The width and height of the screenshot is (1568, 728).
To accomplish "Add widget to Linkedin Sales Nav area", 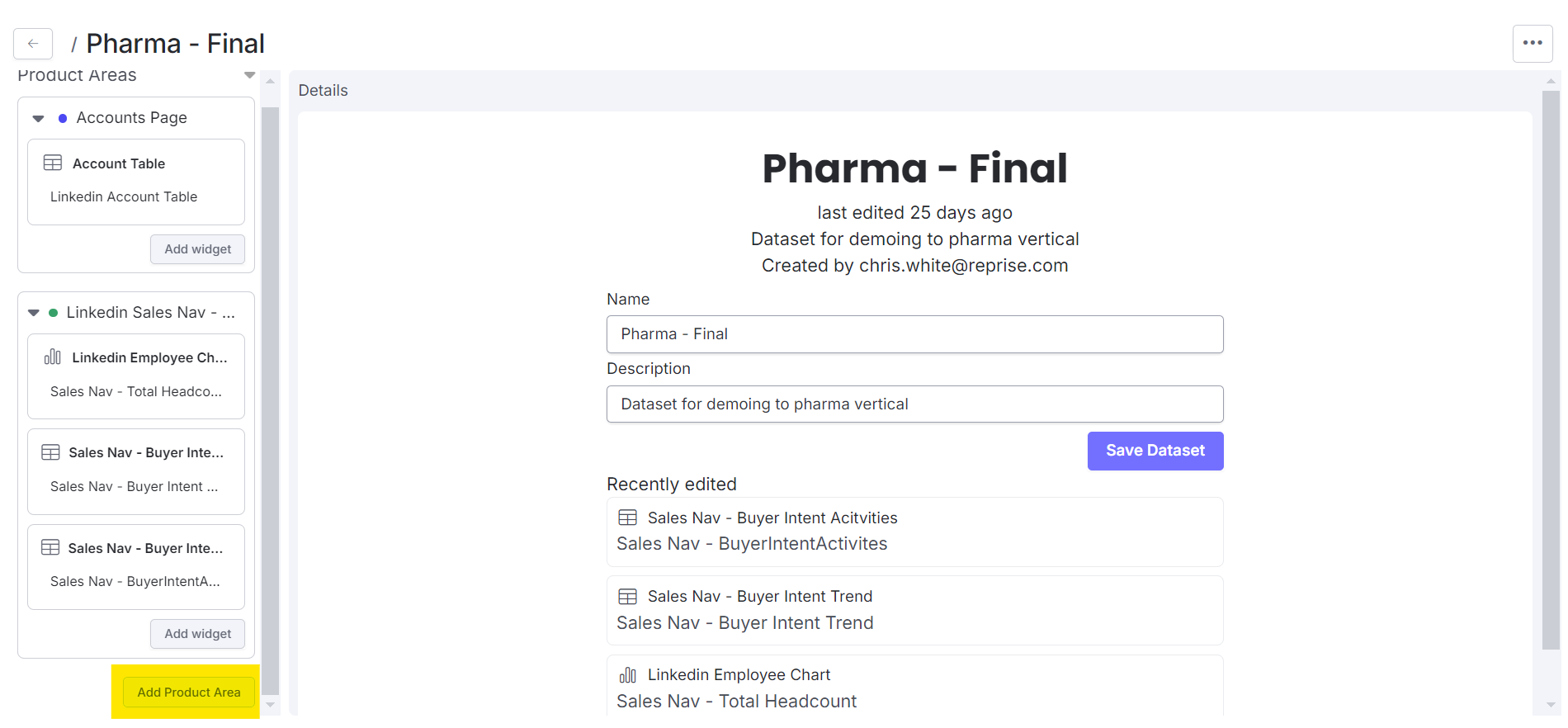I will tap(197, 634).
